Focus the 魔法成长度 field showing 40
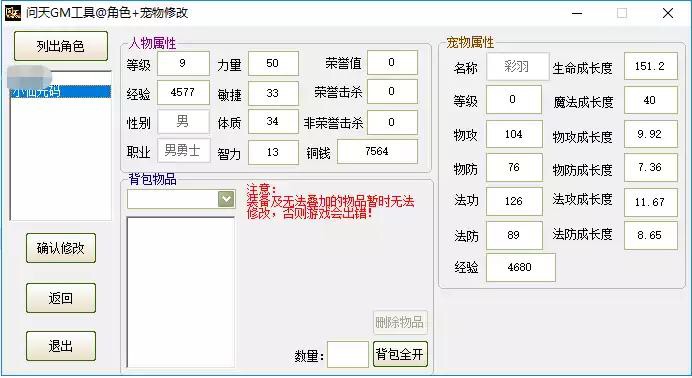Screen dimensions: 692x378 point(651,100)
